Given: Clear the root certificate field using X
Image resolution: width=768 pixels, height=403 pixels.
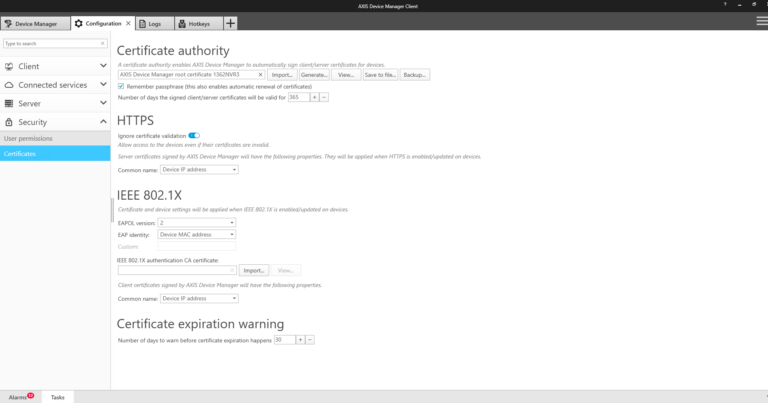Looking at the screenshot, I should point(261,74).
